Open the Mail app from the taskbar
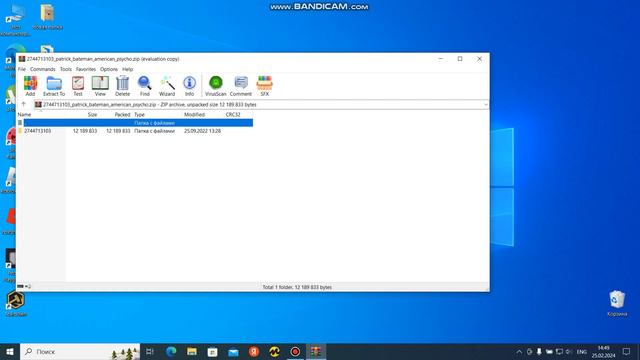This screenshot has height=360, width=640. point(233,351)
